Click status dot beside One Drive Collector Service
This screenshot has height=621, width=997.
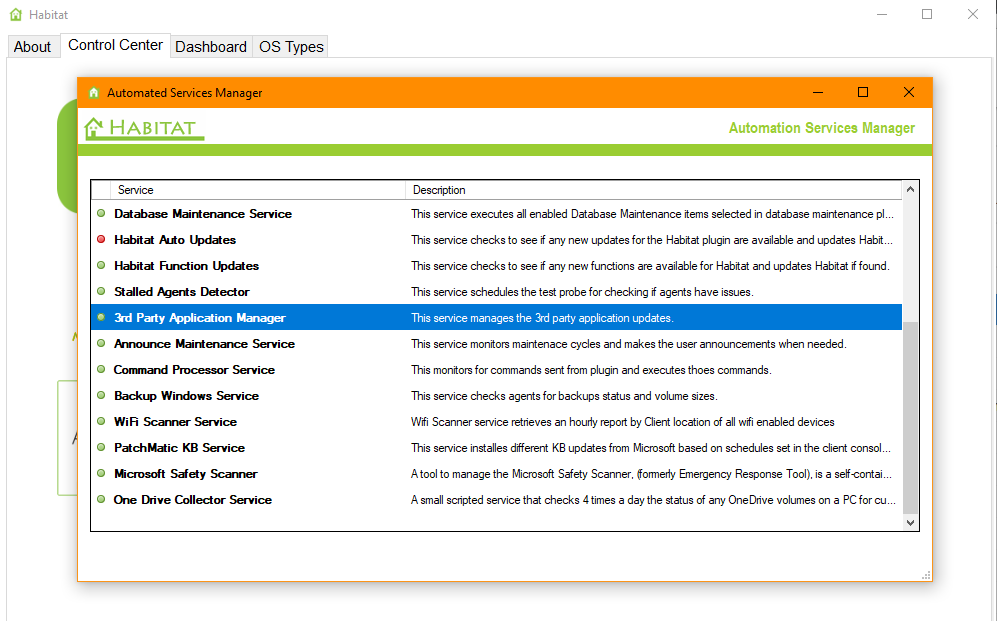[101, 500]
